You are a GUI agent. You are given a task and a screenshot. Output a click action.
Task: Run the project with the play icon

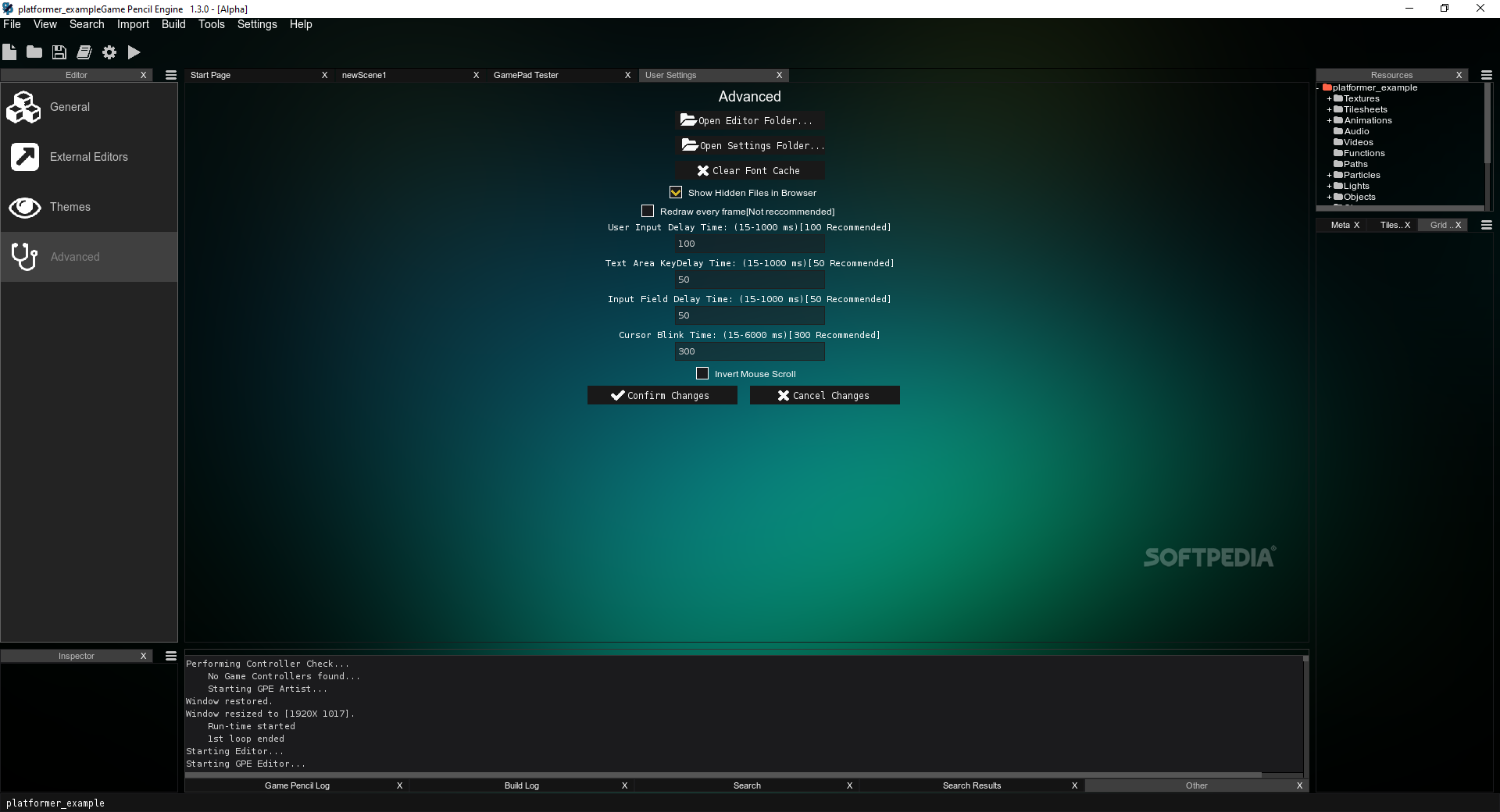[x=134, y=52]
